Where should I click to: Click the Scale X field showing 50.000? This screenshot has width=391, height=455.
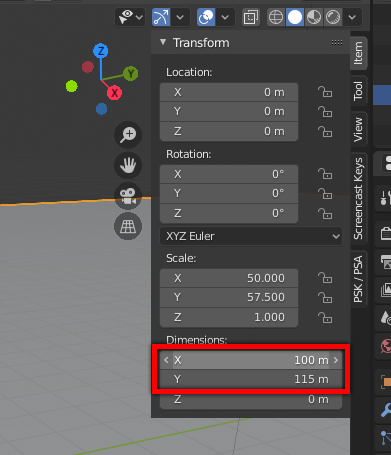229,278
